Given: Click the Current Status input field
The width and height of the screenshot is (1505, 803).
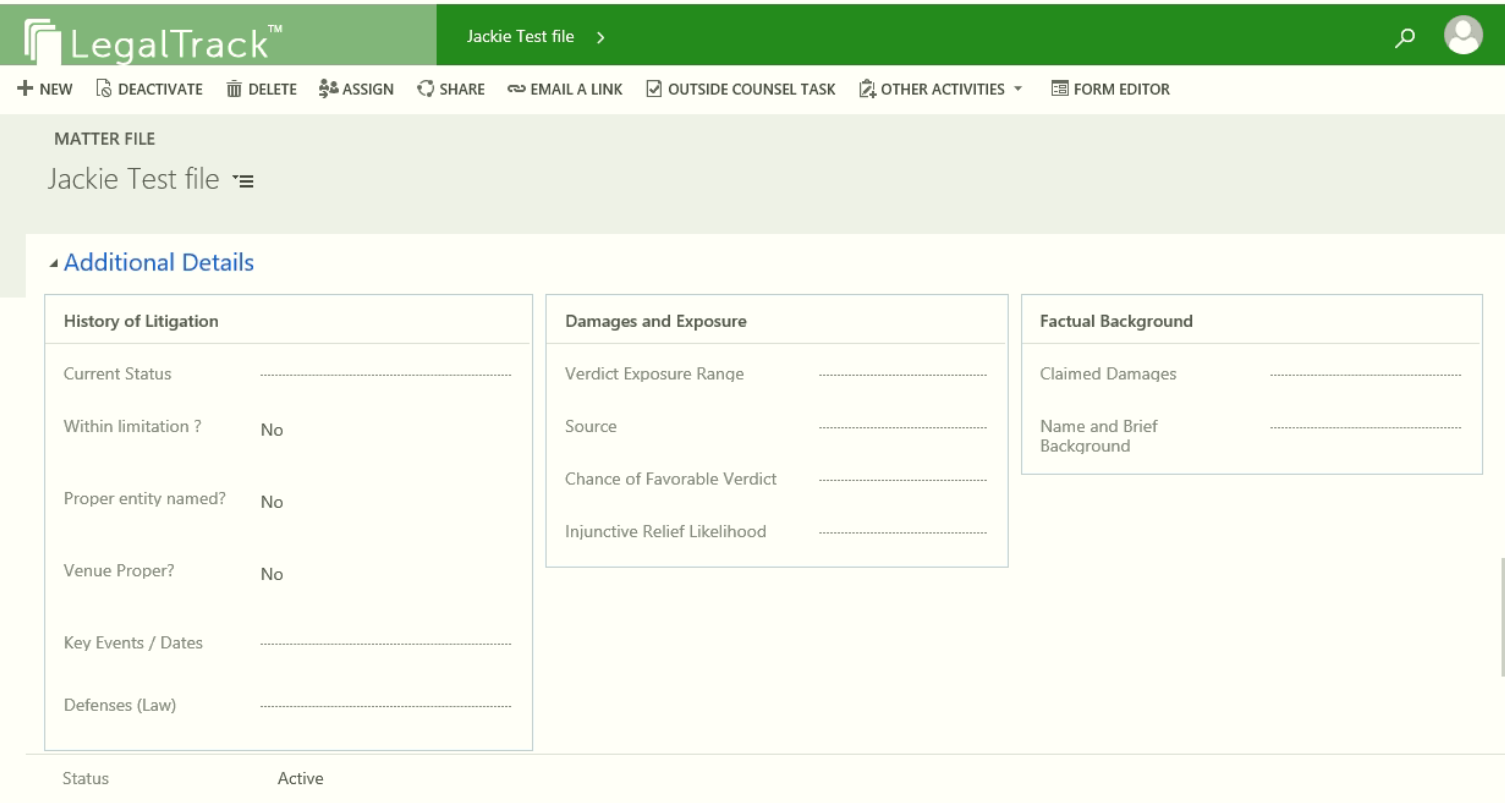Looking at the screenshot, I should point(385,374).
